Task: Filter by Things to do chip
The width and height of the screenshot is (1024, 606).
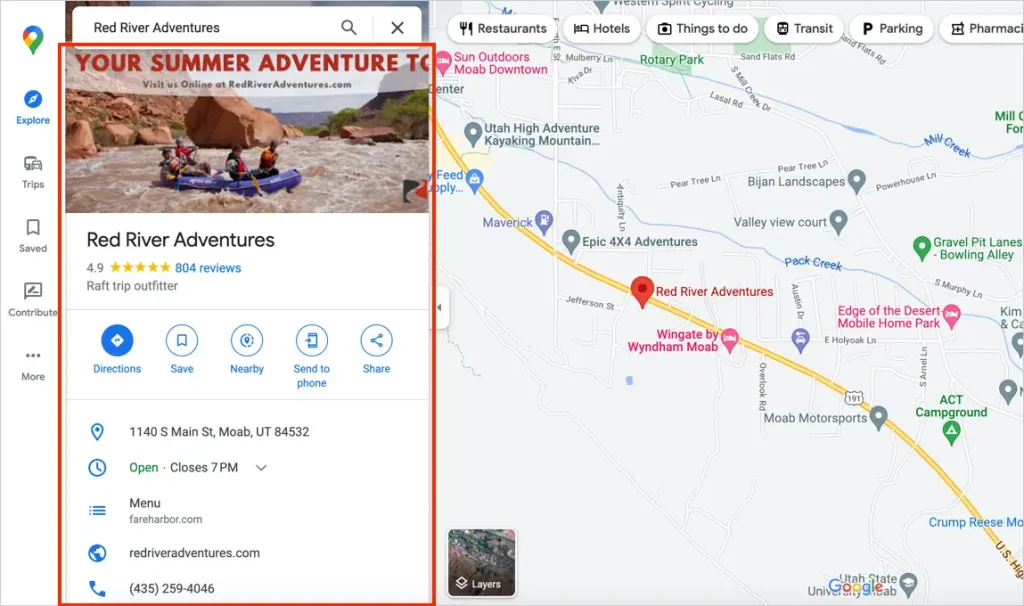Action: 702,28
